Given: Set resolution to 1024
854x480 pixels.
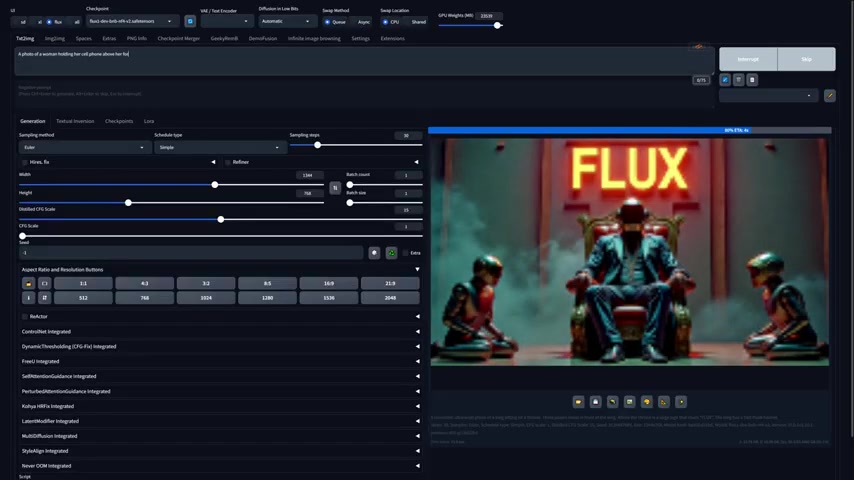Looking at the screenshot, I should pos(206,298).
